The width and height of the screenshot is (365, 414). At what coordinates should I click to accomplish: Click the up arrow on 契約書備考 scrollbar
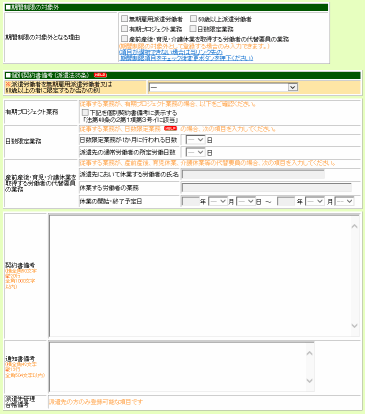[x=354, y=226]
